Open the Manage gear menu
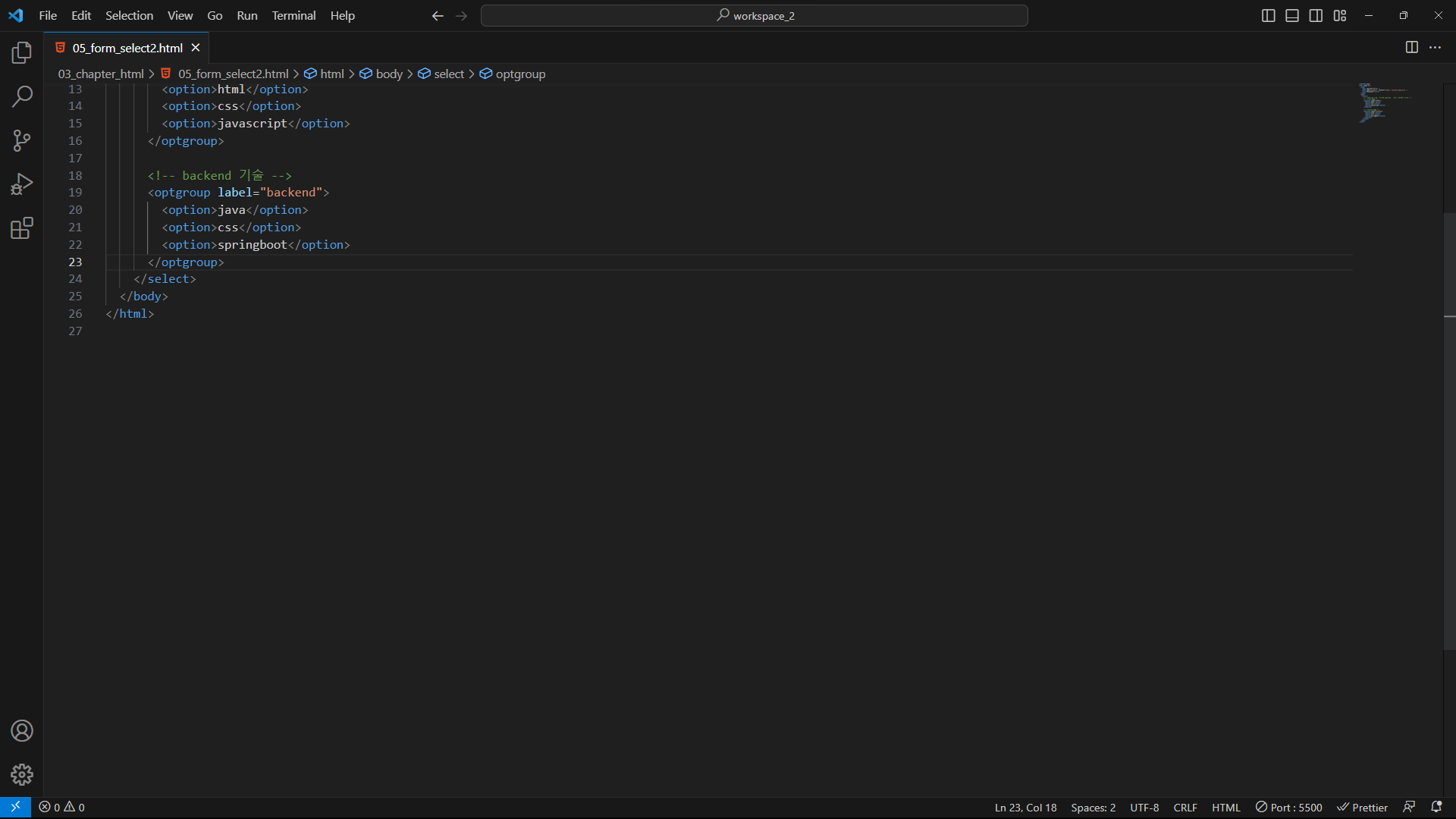Screen dimensions: 1456x819 click(x=22, y=774)
